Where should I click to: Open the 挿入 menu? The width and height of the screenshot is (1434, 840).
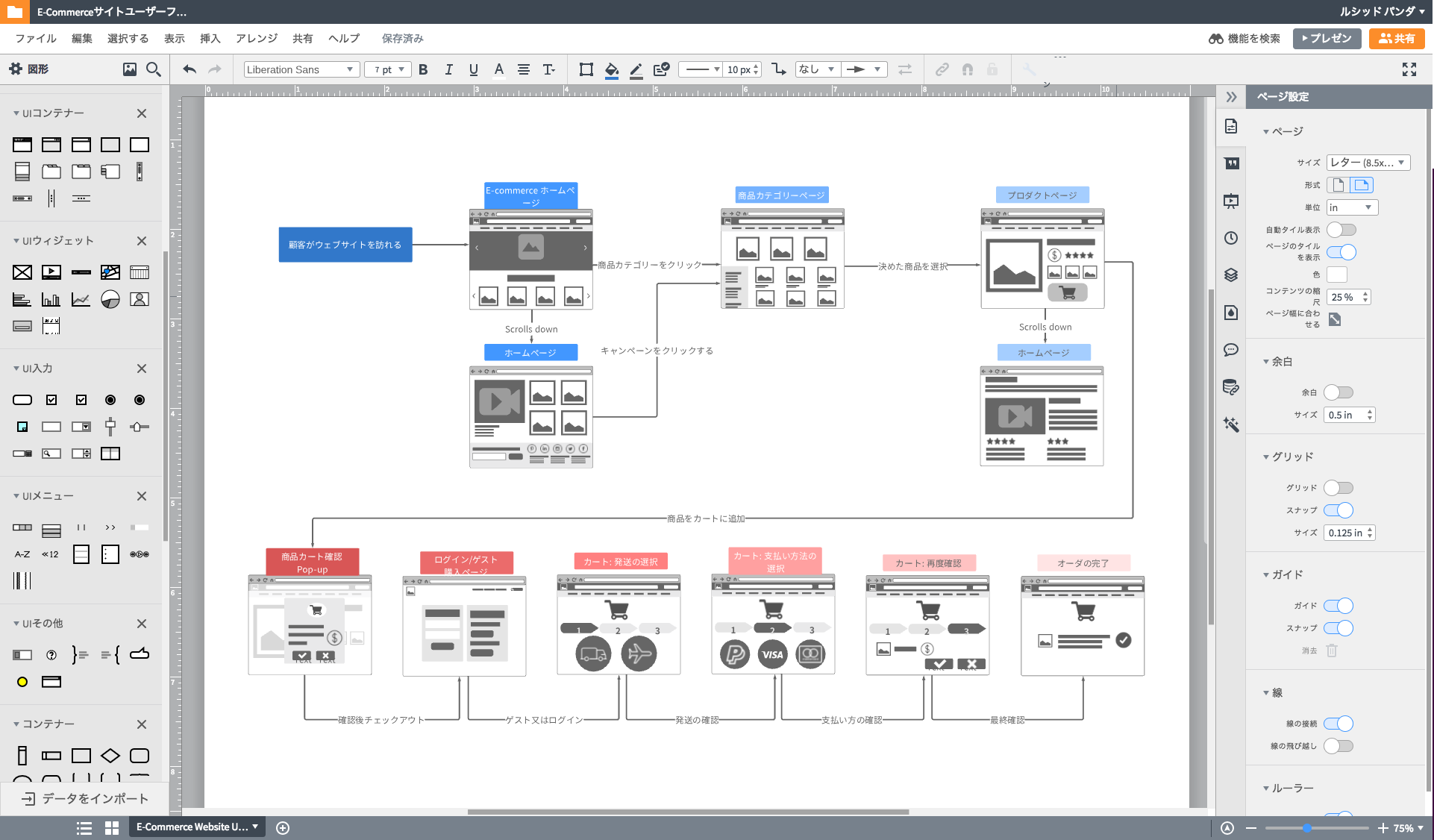point(210,38)
